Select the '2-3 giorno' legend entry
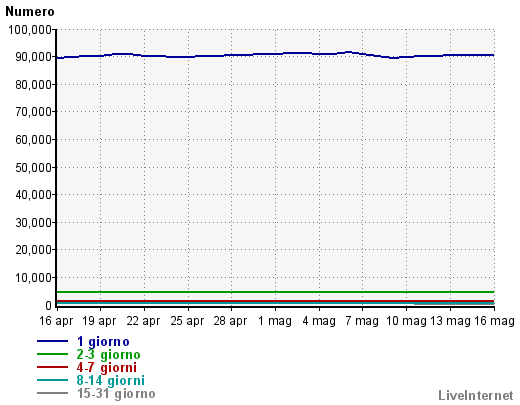The image size is (520, 405). pyautogui.click(x=108, y=355)
